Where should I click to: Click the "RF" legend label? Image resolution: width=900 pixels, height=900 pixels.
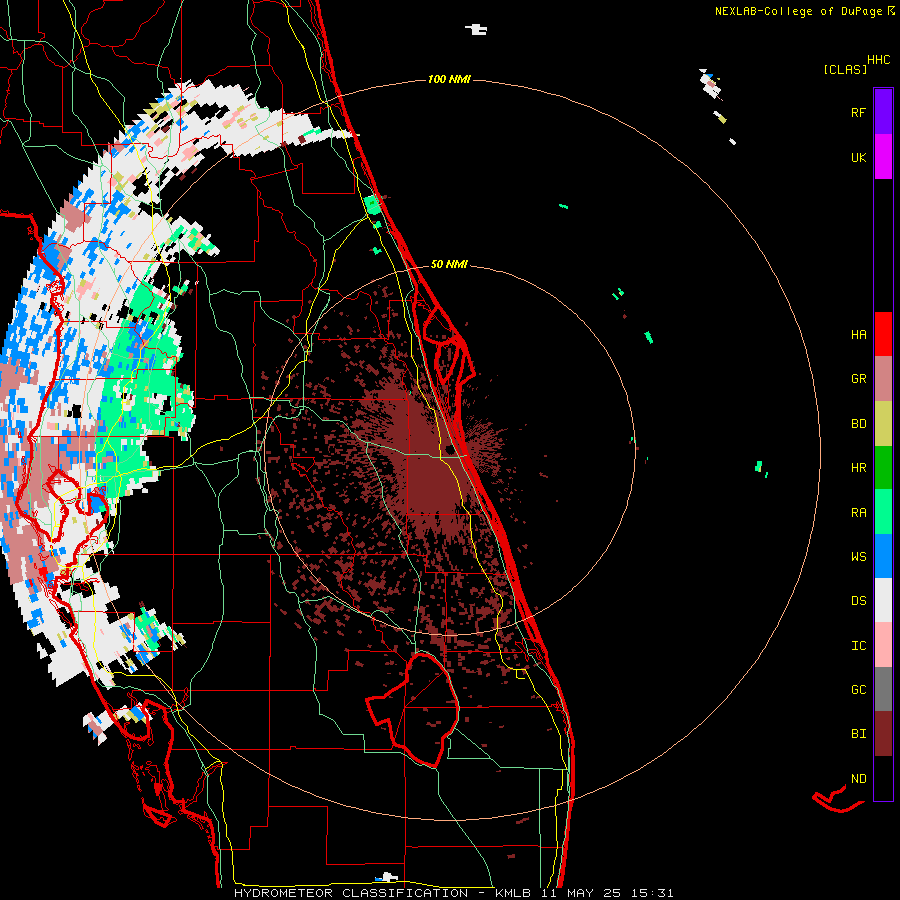click(x=858, y=112)
